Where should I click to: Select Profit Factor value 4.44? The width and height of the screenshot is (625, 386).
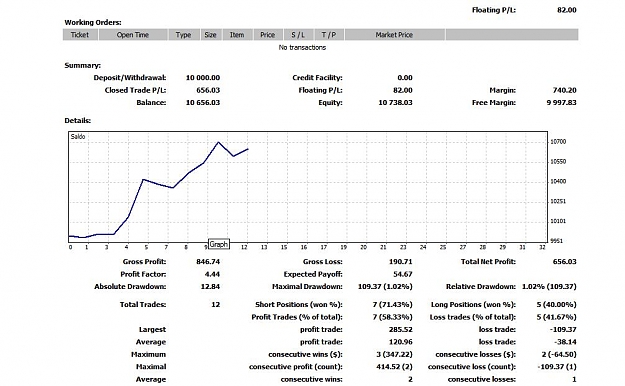coord(212,274)
